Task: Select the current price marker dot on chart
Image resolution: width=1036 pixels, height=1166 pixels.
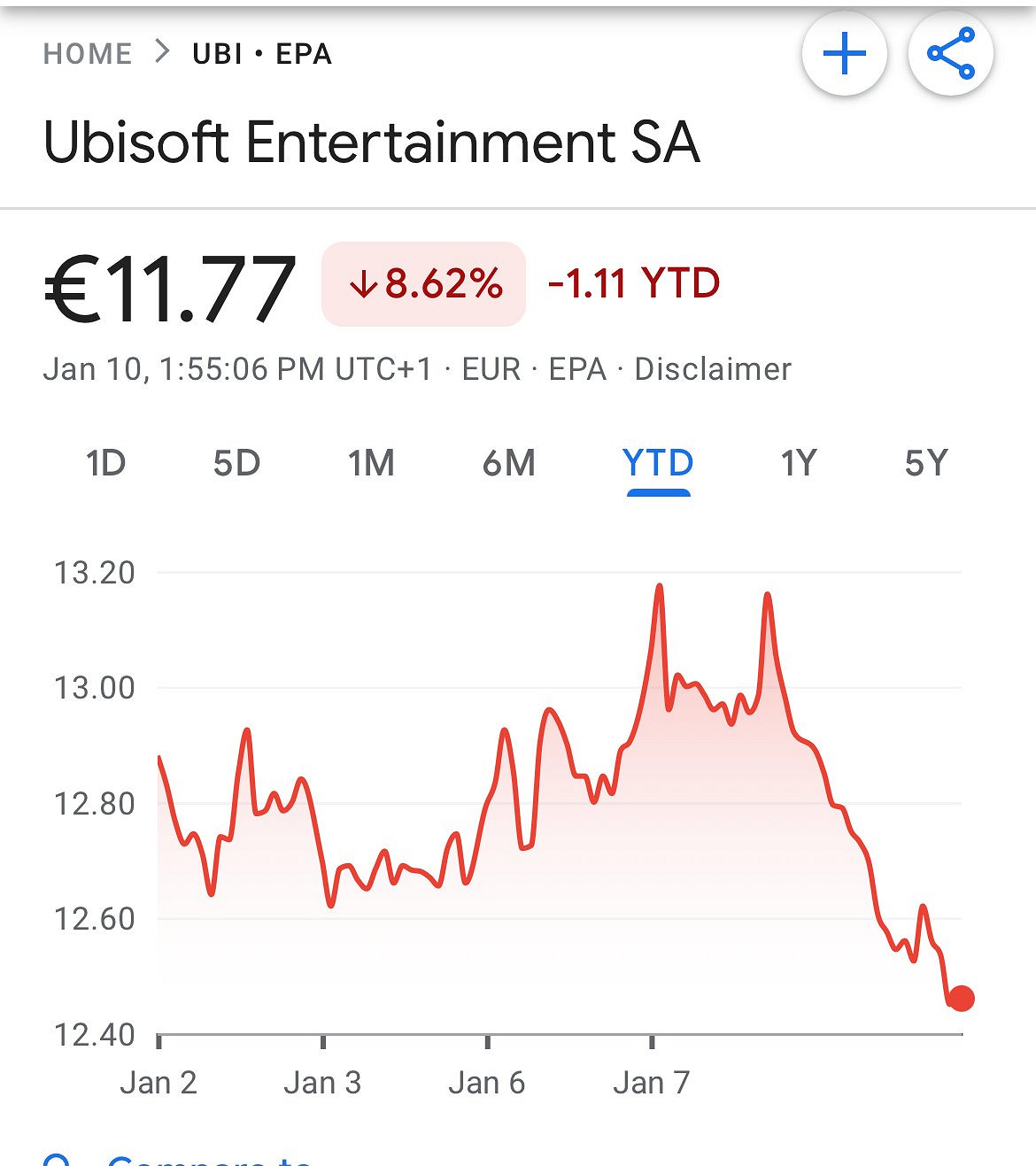Action: (x=961, y=999)
